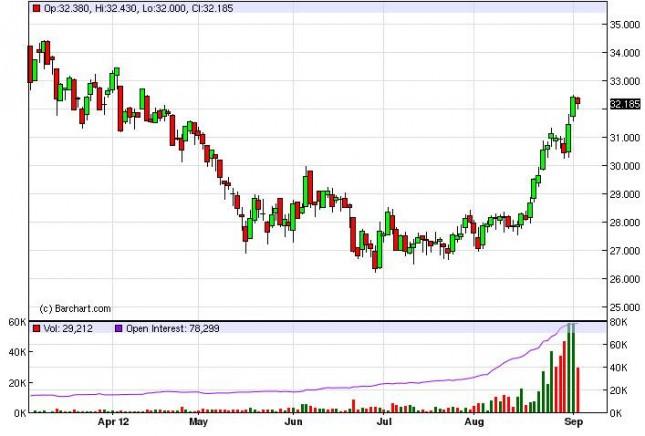Click the Lo:32.000 value in header
Image resolution: width=645 pixels, height=436 pixels.
coord(164,8)
